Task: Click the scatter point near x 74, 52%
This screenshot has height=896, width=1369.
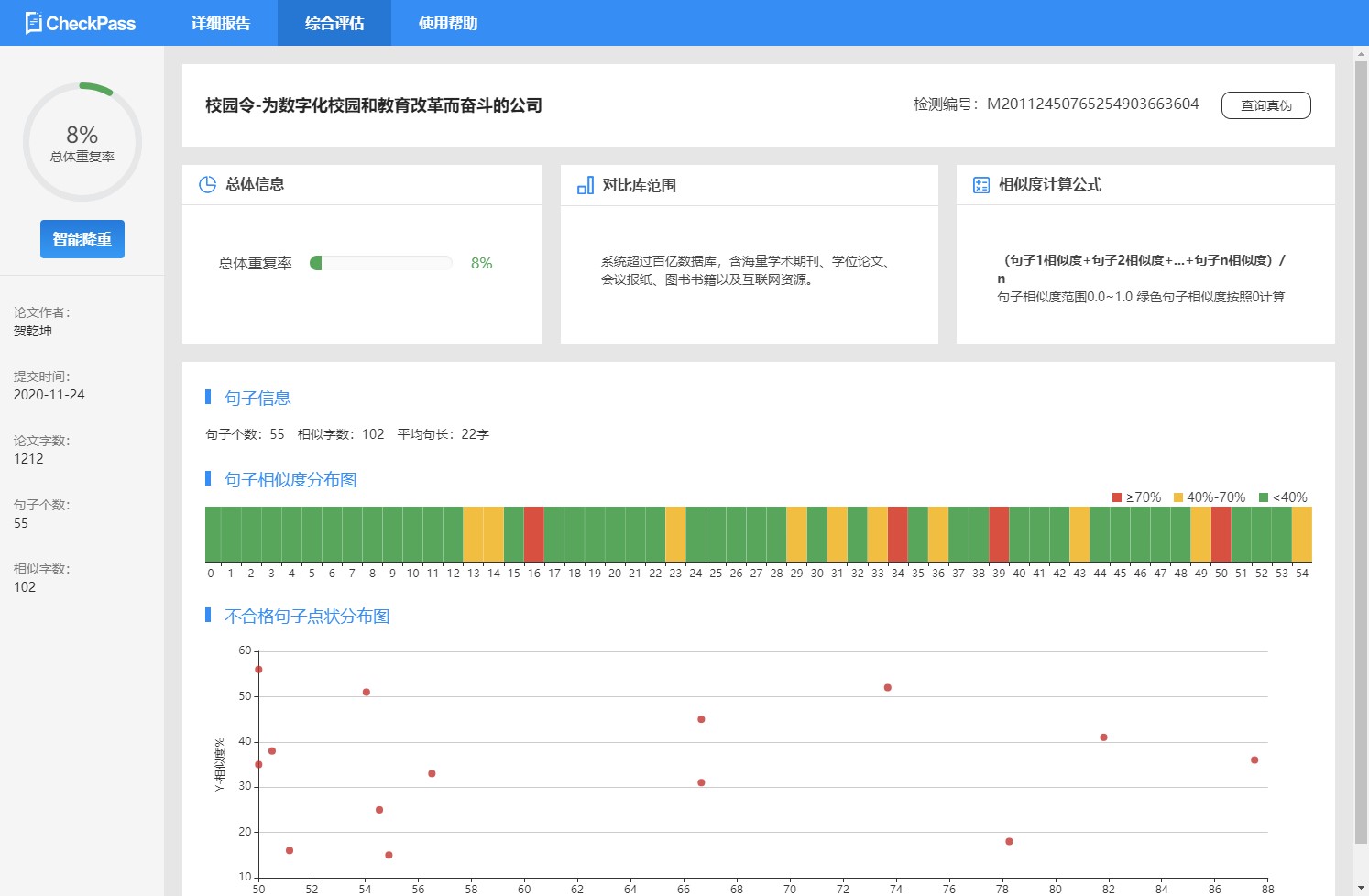Action: pos(887,688)
